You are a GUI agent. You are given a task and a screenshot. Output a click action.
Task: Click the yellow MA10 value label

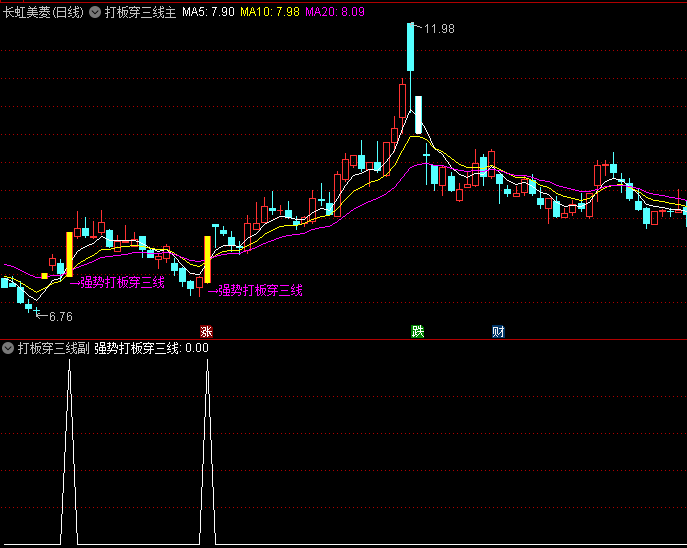pyautogui.click(x=270, y=13)
